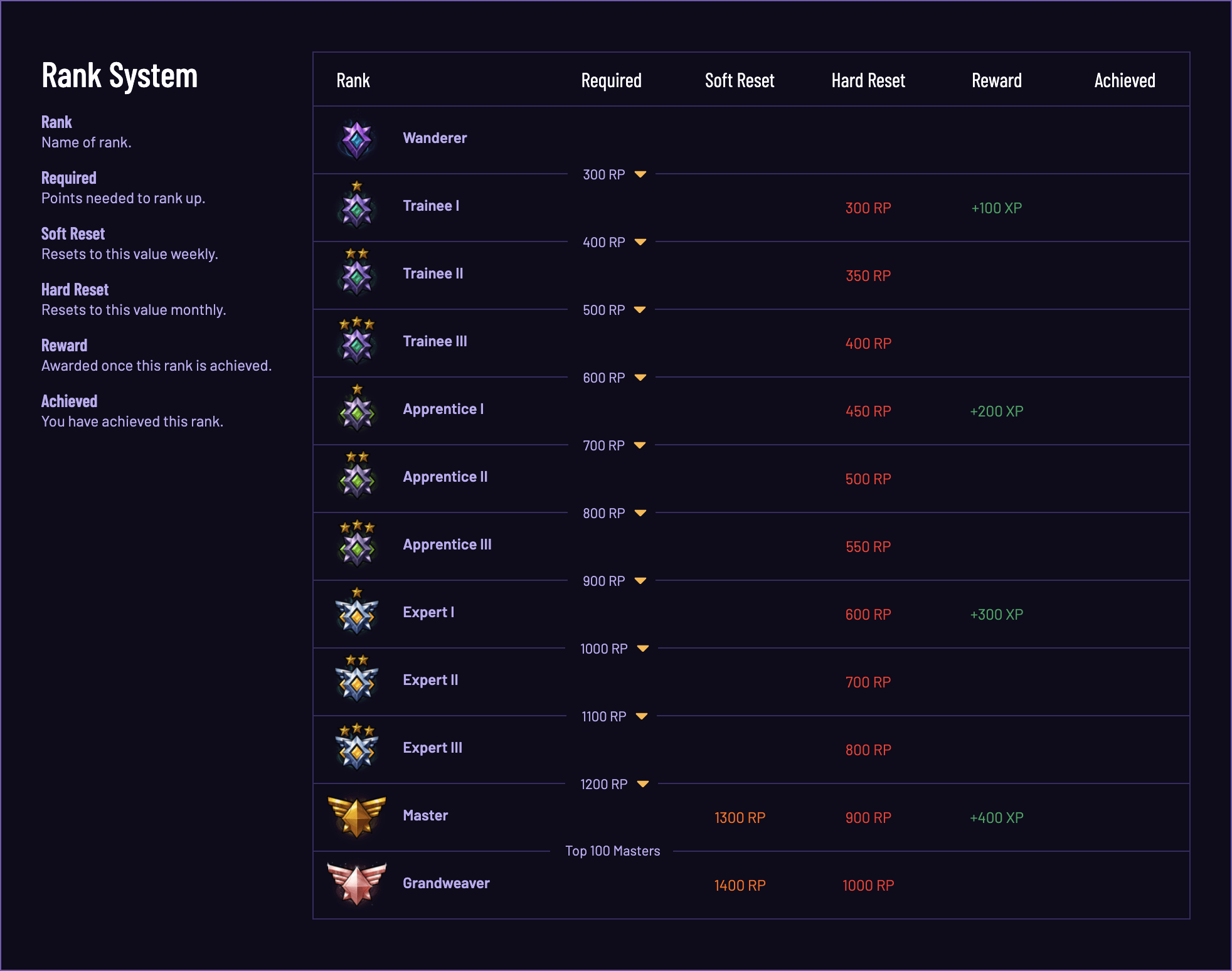Screen dimensions: 1232x971
Task: Click the Achieved column header
Action: pos(1125,80)
